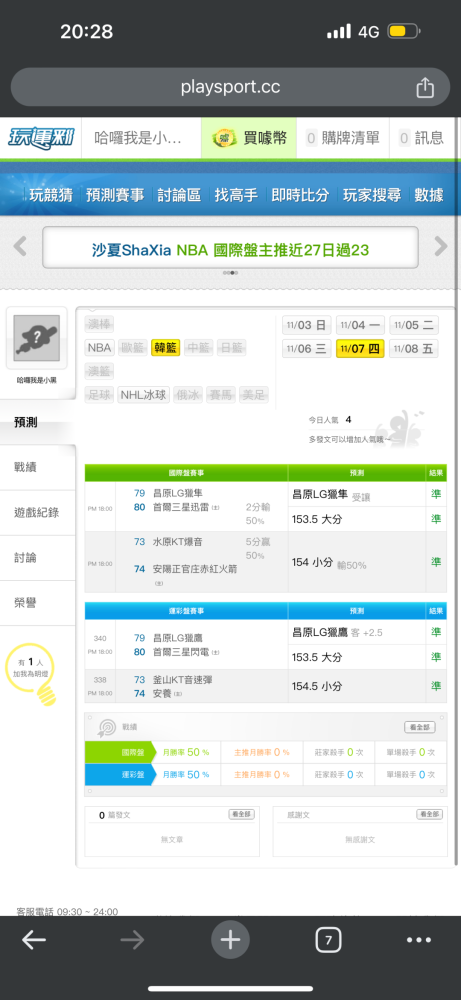Show next banner with right arrow

[441, 246]
